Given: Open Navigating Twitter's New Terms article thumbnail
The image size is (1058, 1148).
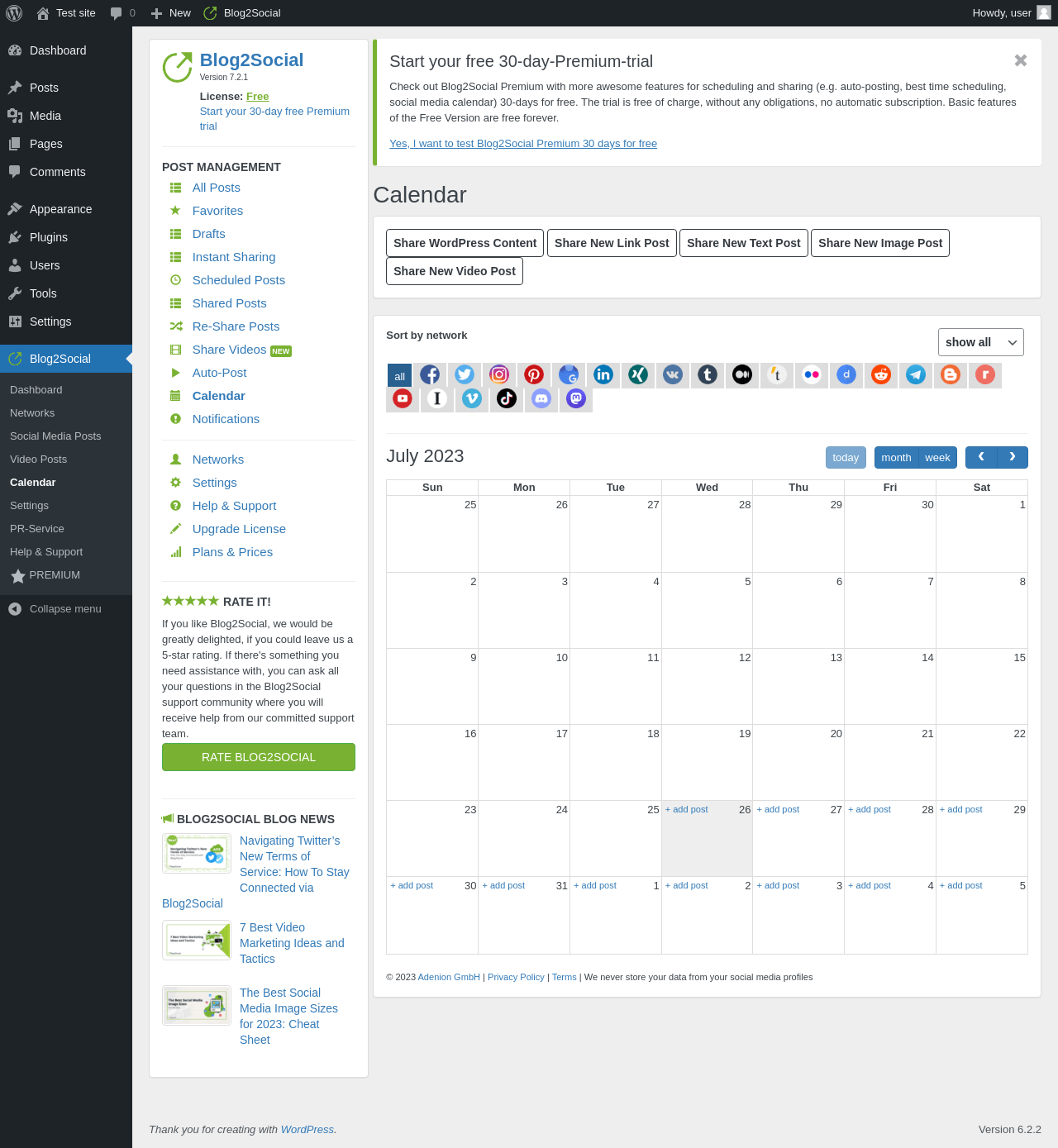Looking at the screenshot, I should point(197,853).
